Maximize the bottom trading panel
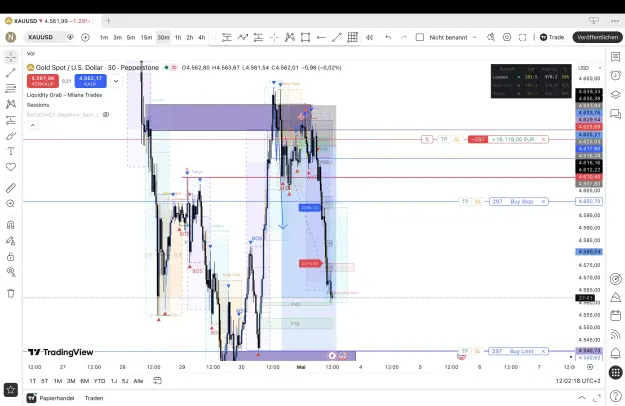 (597, 398)
